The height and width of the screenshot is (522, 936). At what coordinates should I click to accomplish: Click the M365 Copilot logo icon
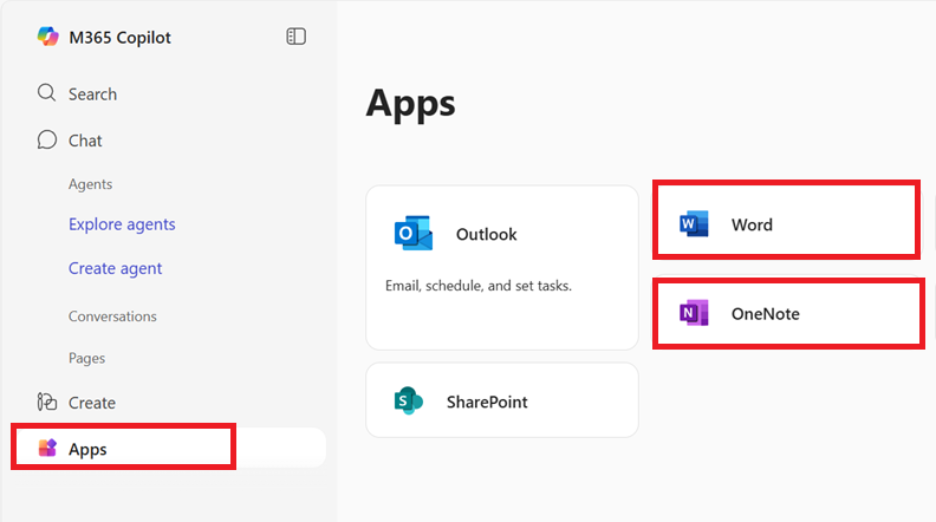48,36
